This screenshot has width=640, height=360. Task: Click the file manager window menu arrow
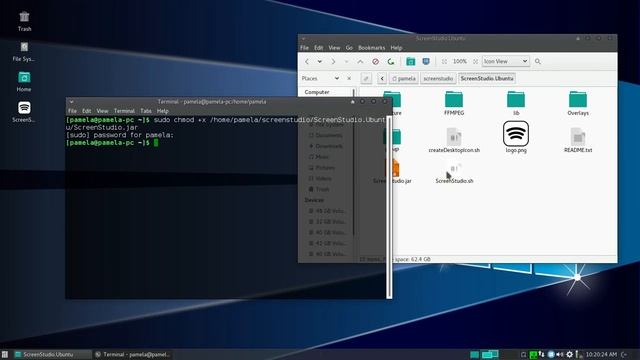303,38
